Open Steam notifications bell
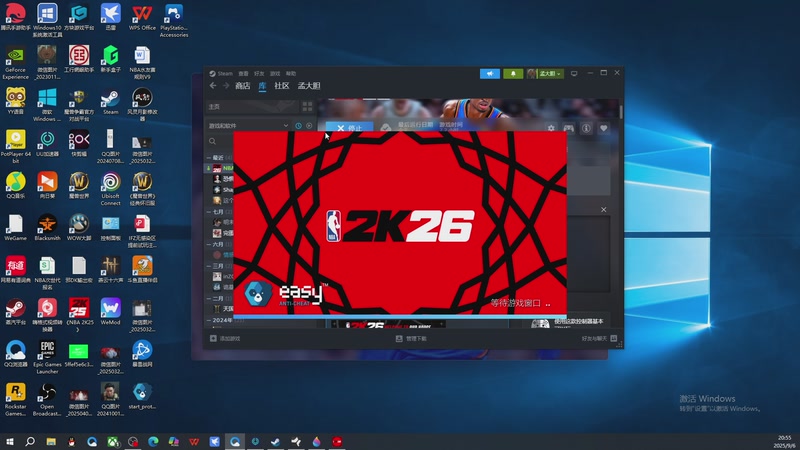This screenshot has width=800, height=450. tap(513, 74)
